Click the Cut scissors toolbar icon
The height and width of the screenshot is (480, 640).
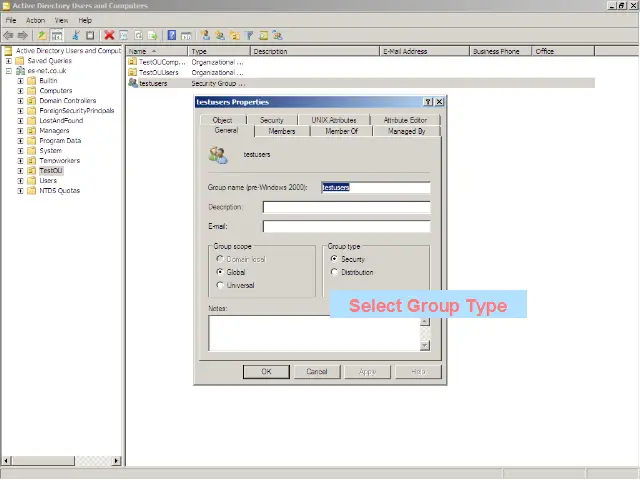(76, 36)
